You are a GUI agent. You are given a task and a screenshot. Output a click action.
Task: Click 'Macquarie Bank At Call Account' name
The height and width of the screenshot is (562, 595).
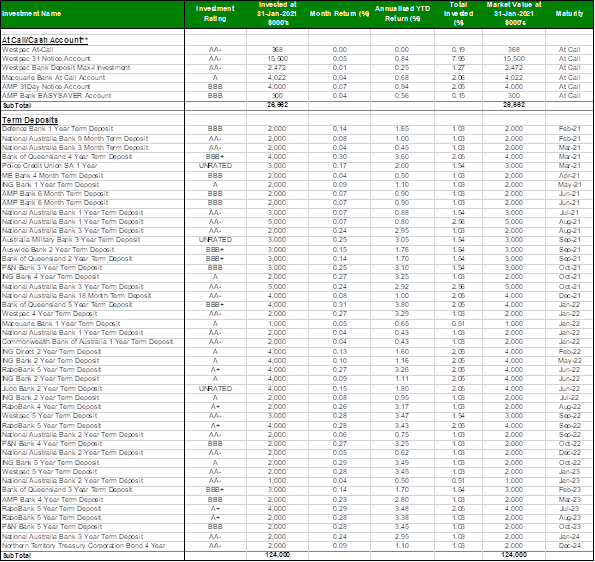(54, 78)
